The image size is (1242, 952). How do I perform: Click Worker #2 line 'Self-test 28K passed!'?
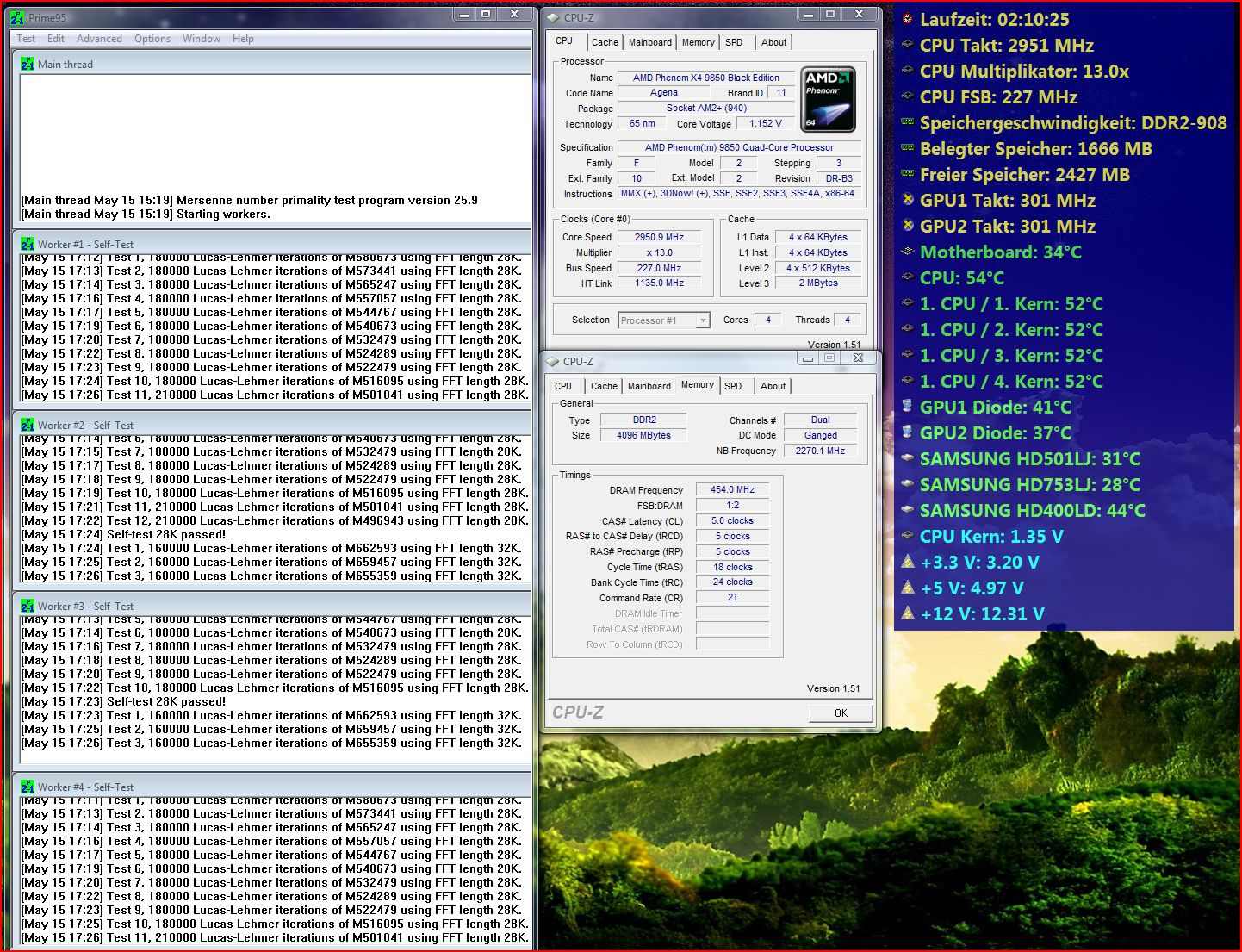click(166, 534)
